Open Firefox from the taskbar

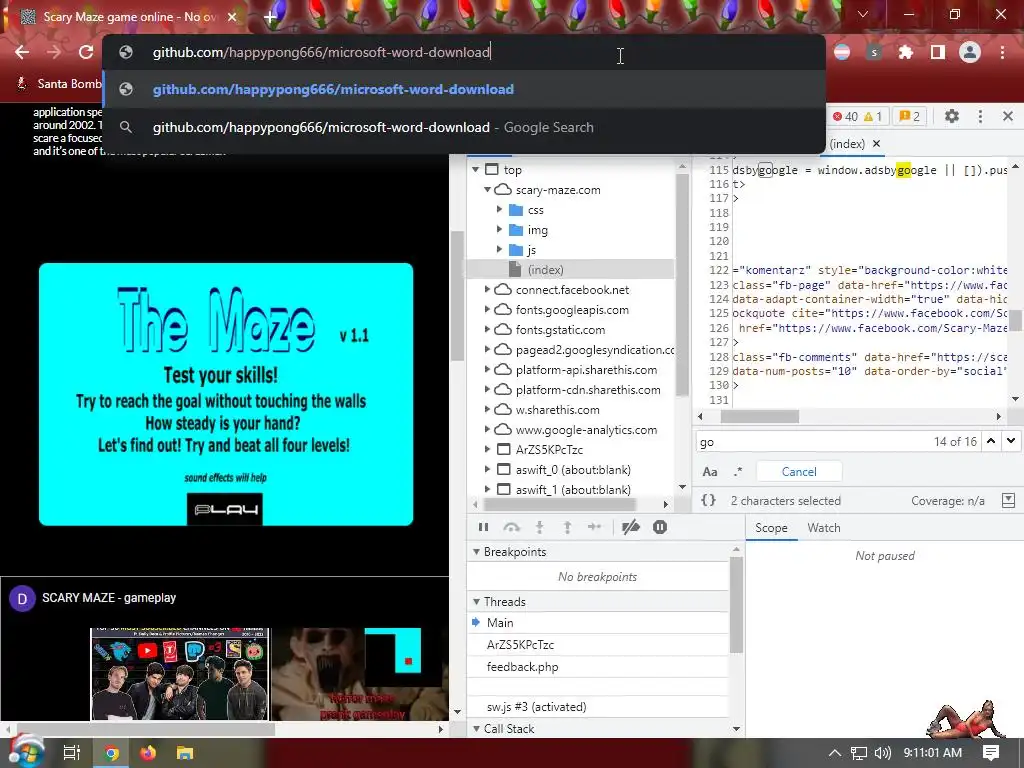point(148,753)
